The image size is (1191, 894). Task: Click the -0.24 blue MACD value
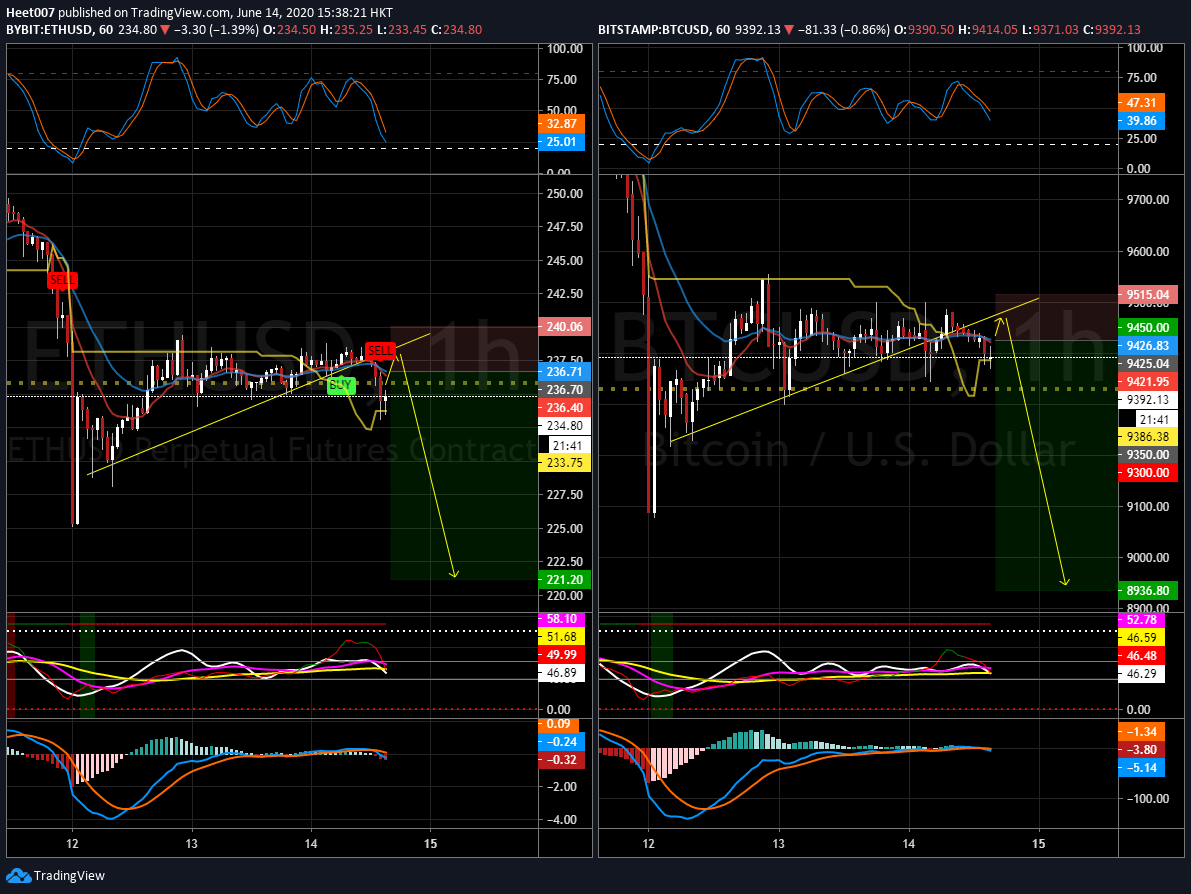point(561,742)
